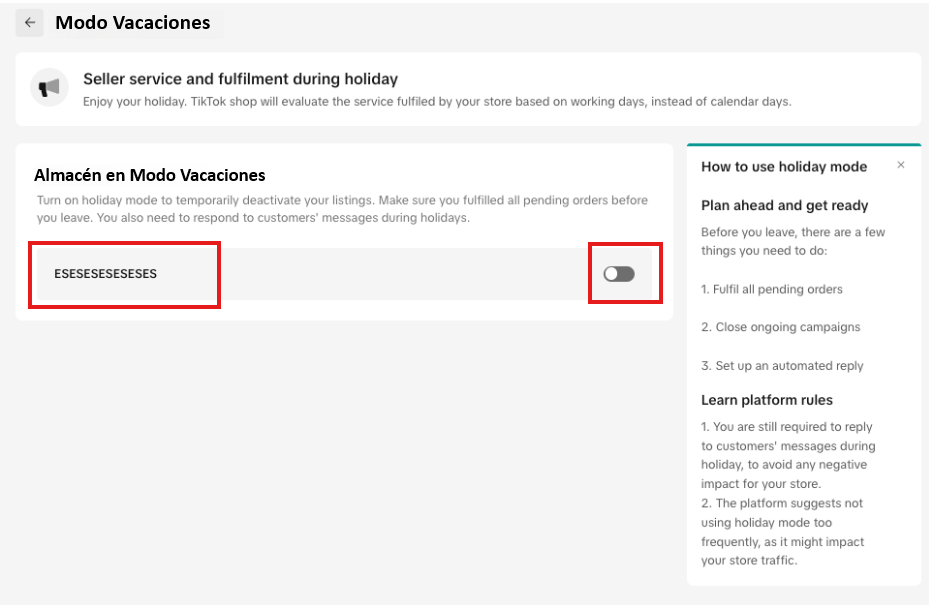929x605 pixels.
Task: Select the Fulfil all pending orders step
Action: click(771, 289)
